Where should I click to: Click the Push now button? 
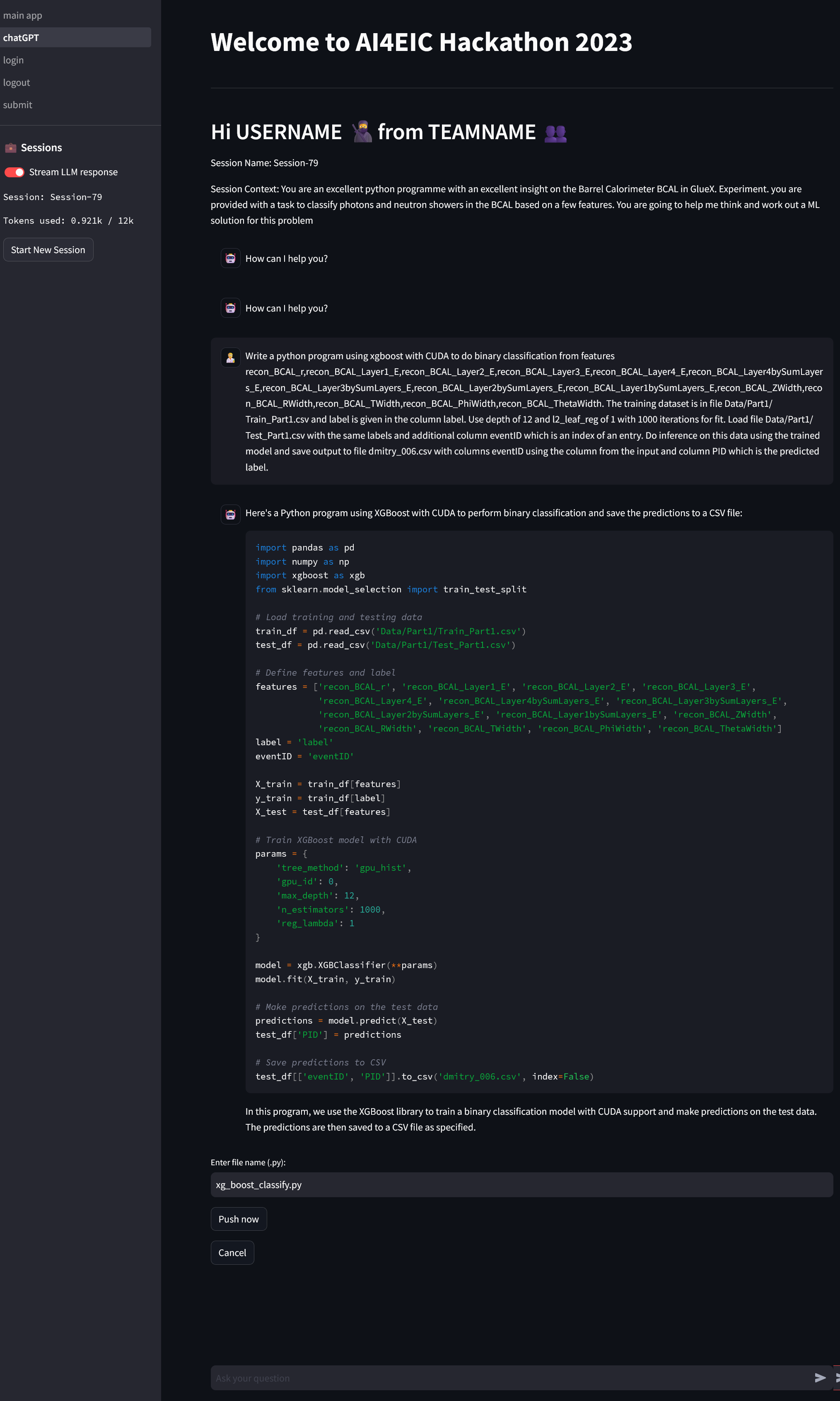click(238, 1219)
